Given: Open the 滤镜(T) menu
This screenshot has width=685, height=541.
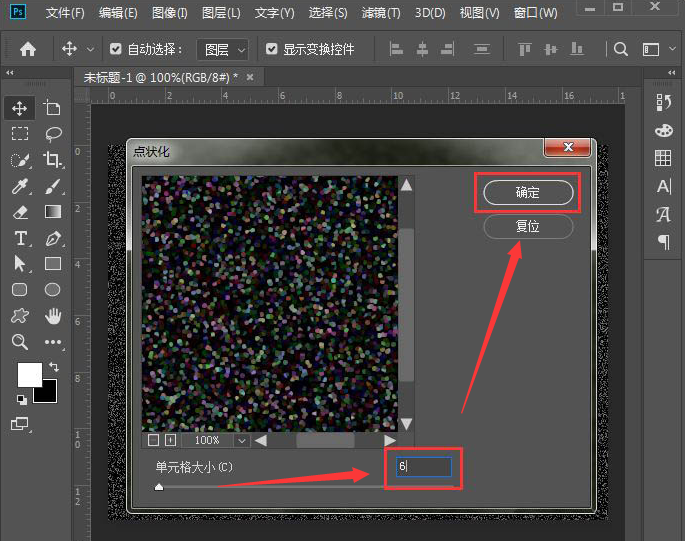Looking at the screenshot, I should (379, 13).
